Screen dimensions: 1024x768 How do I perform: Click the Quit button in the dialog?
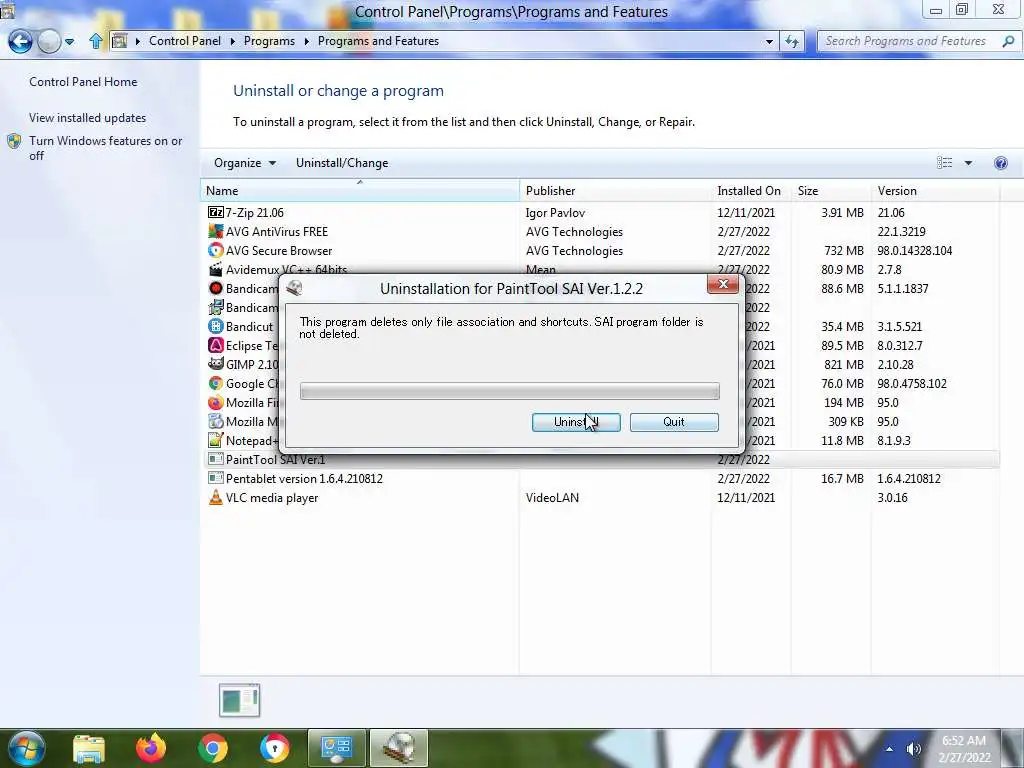click(x=674, y=422)
